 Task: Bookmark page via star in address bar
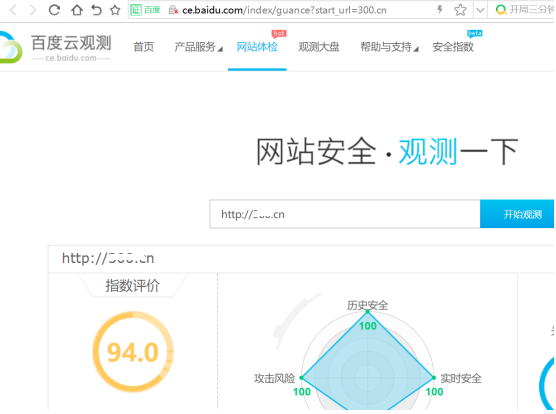point(460,10)
